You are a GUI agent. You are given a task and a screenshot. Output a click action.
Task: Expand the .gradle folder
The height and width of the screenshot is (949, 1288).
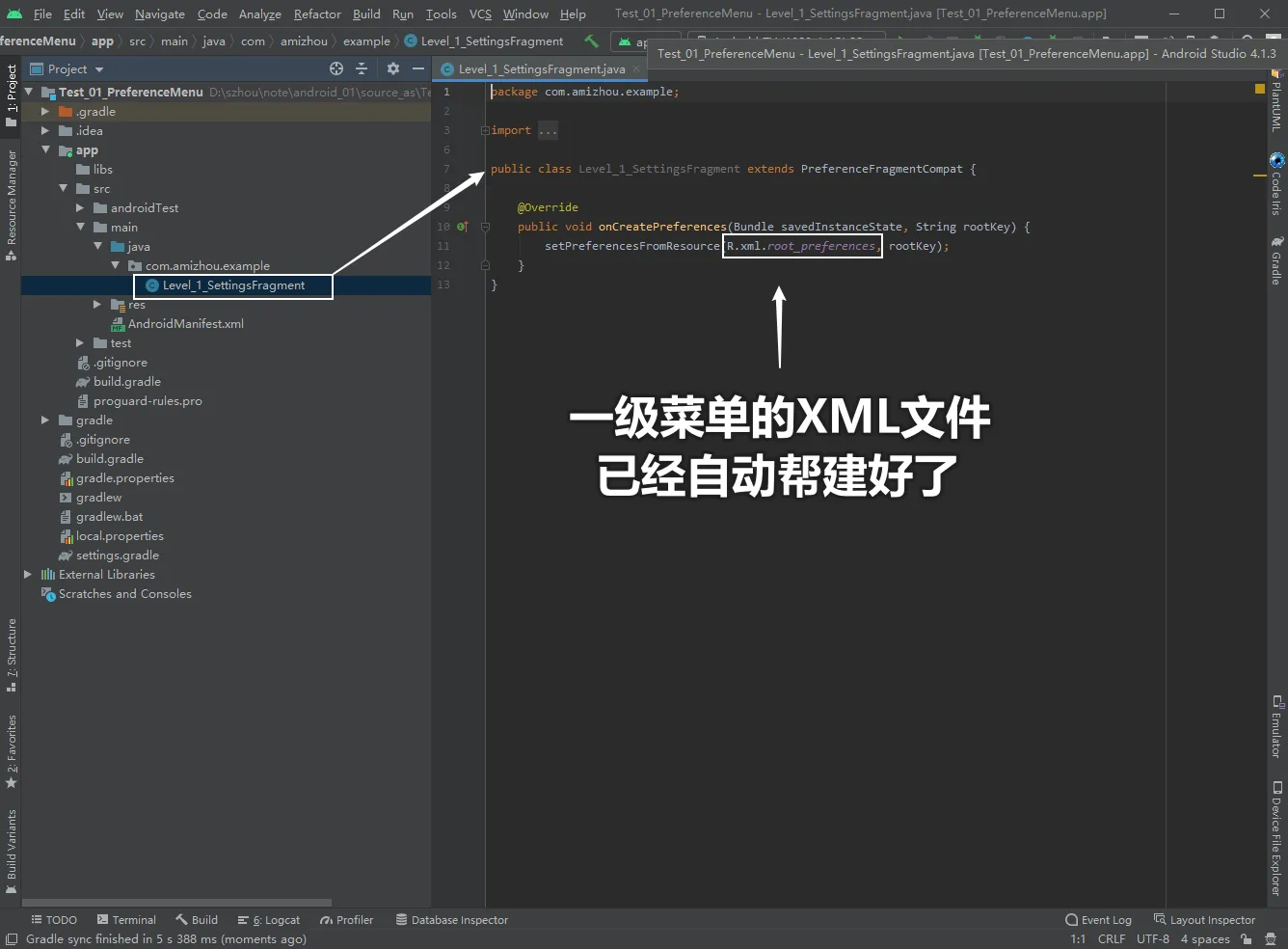click(44, 111)
